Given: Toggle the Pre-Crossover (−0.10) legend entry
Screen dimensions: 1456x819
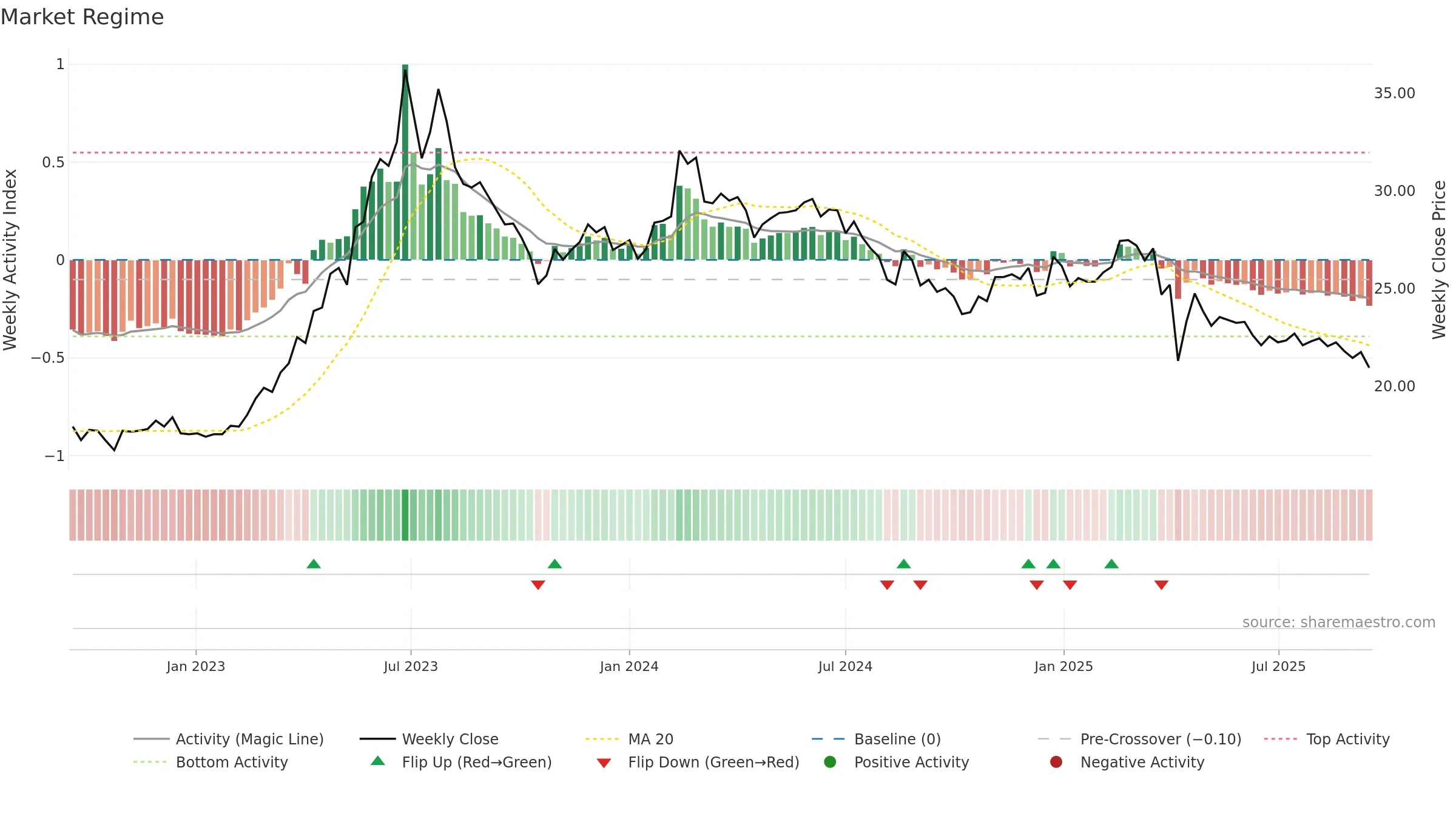Looking at the screenshot, I should (1139, 739).
